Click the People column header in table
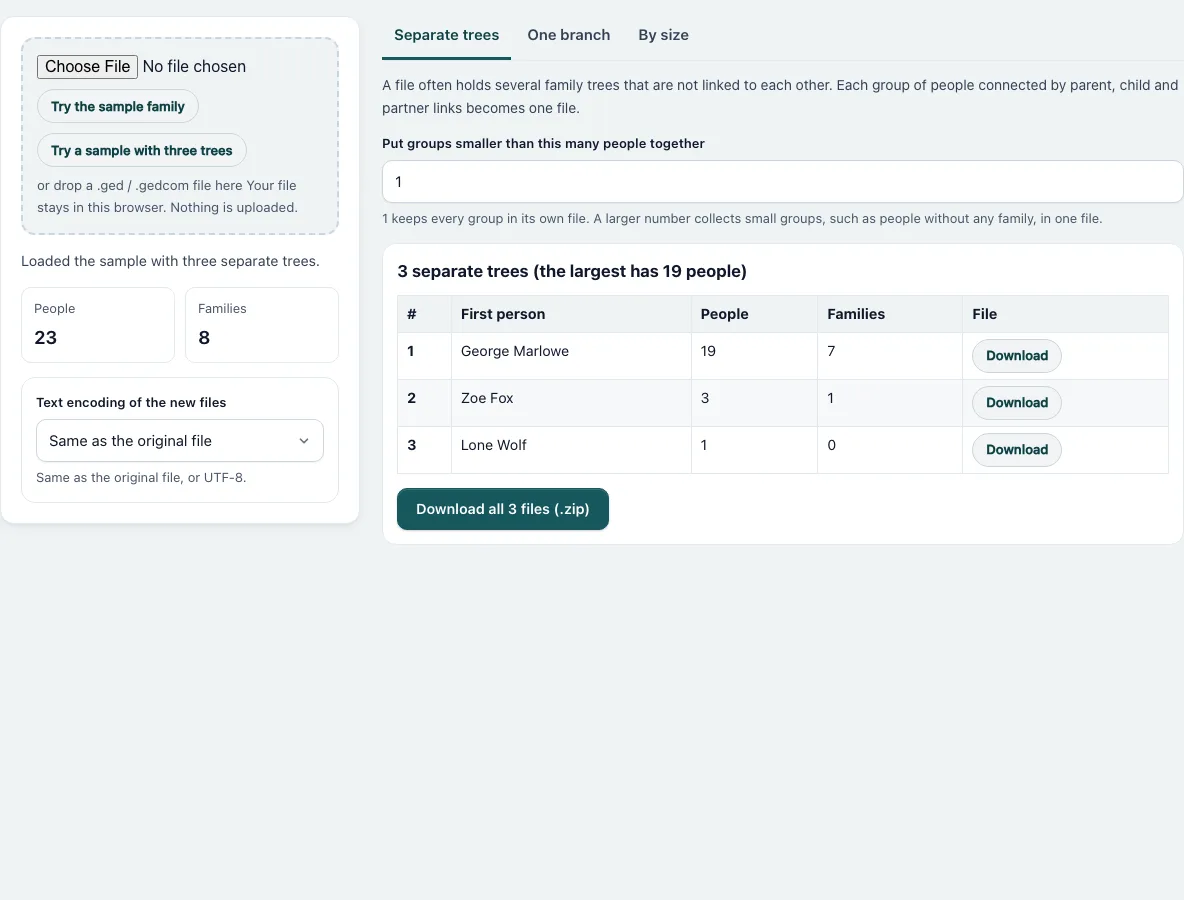 [x=754, y=314]
